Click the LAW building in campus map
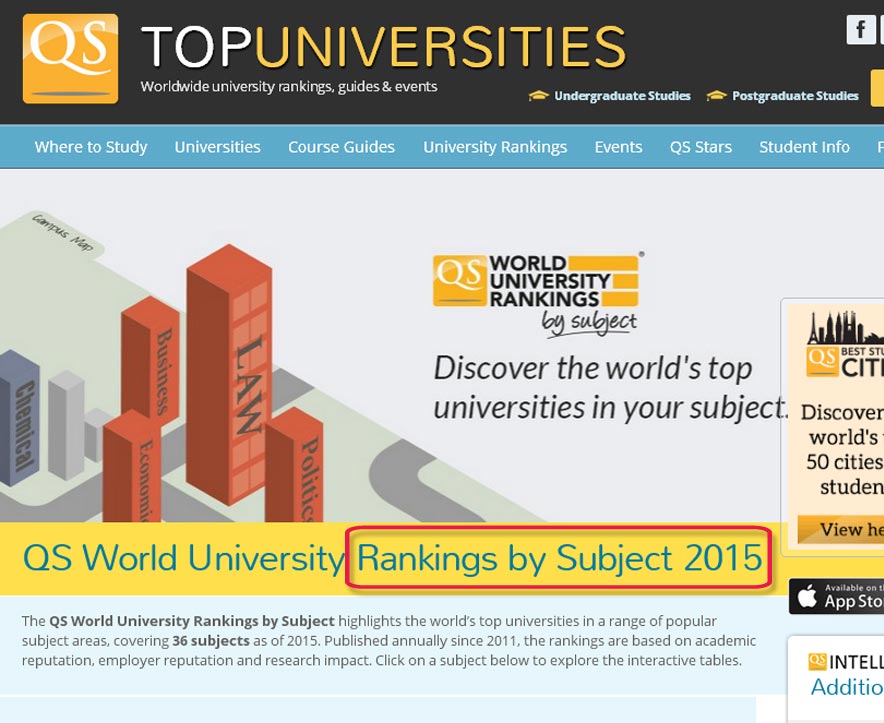The image size is (884, 723). point(229,374)
